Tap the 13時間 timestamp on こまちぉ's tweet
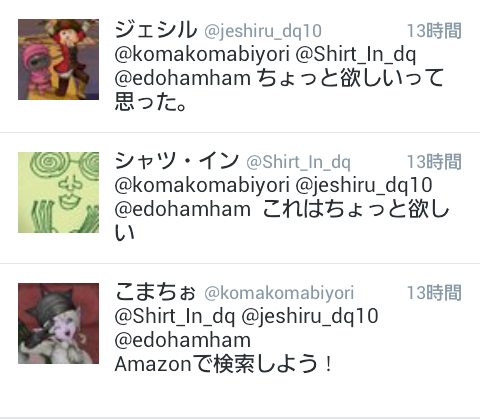This screenshot has width=480, height=419. [434, 293]
